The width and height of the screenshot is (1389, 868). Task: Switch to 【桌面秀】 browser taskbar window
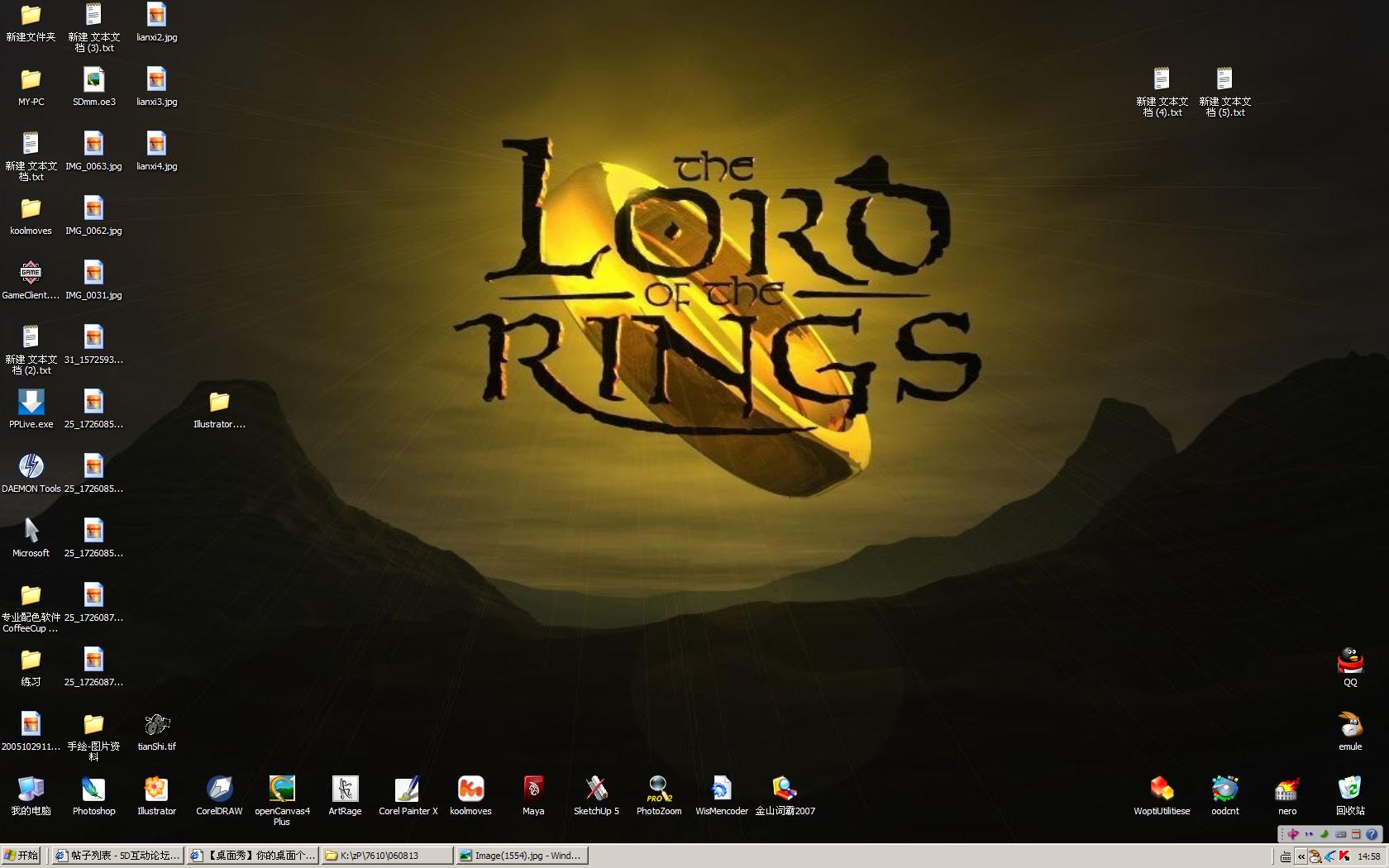pyautogui.click(x=252, y=856)
